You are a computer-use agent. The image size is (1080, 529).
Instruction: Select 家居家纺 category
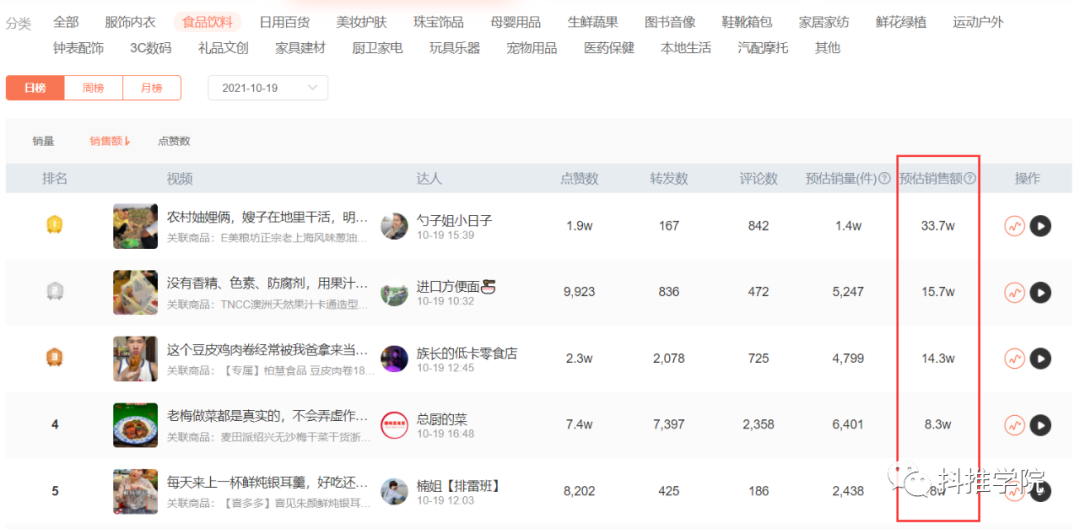pyautogui.click(x=824, y=22)
